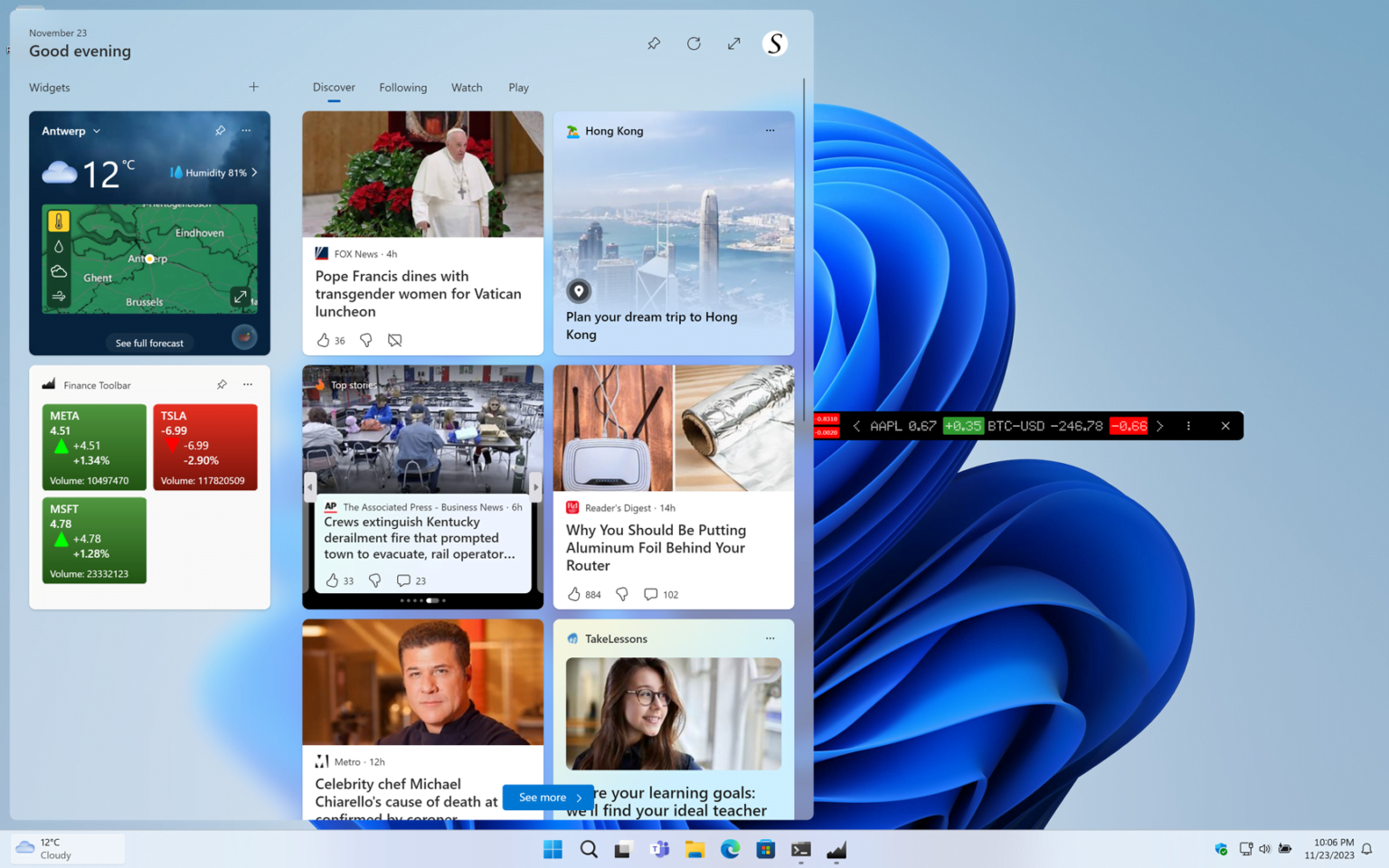The image size is (1389, 868).
Task: Select the MSFT stock card
Action: tap(94, 540)
